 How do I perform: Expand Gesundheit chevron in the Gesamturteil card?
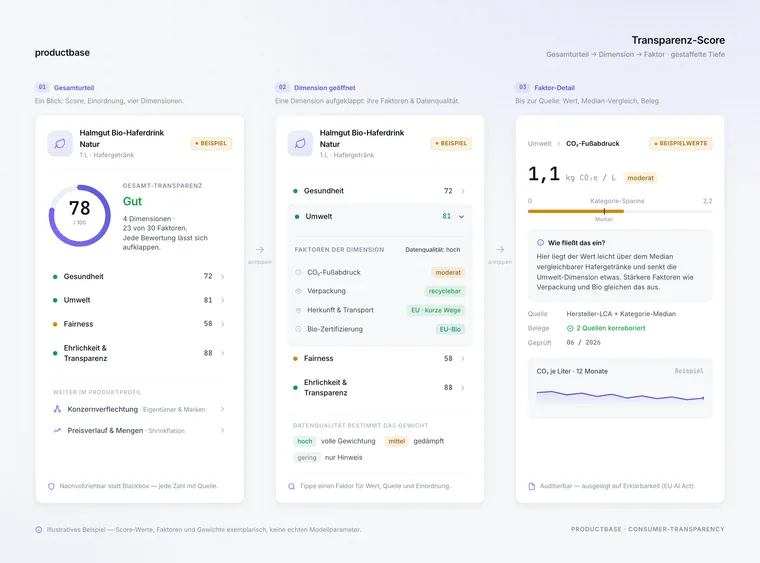click(222, 277)
